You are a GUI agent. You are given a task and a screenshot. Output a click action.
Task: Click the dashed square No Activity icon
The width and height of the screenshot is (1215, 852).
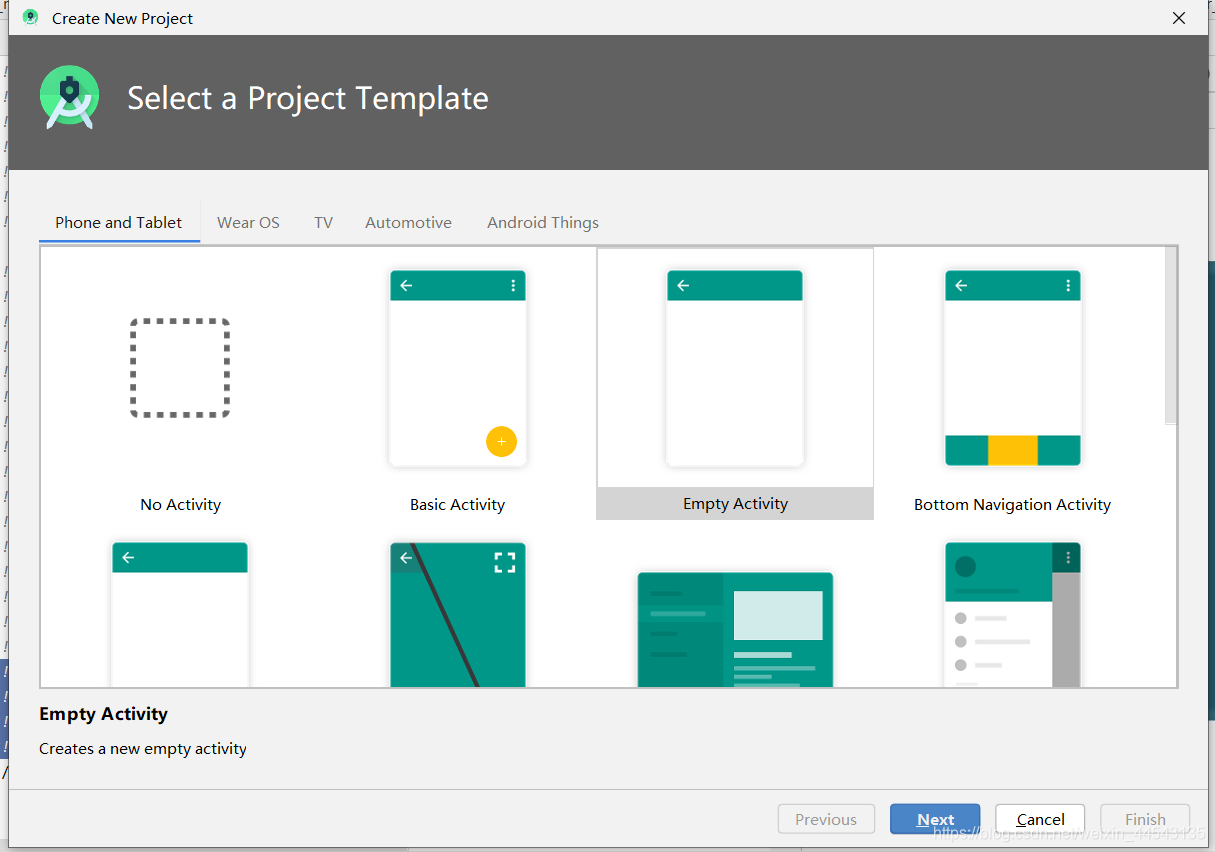pyautogui.click(x=180, y=368)
